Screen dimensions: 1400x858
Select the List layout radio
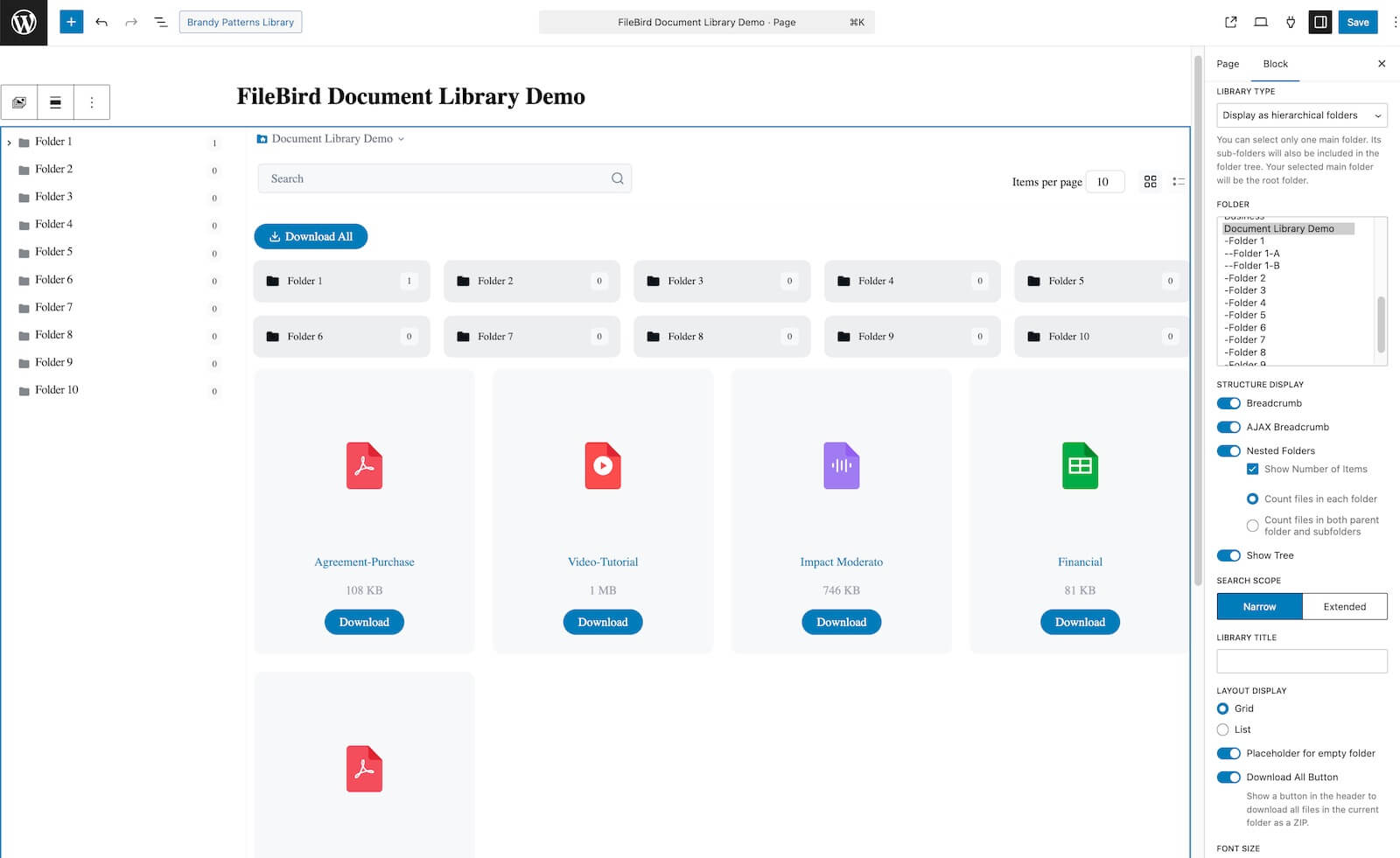1222,729
